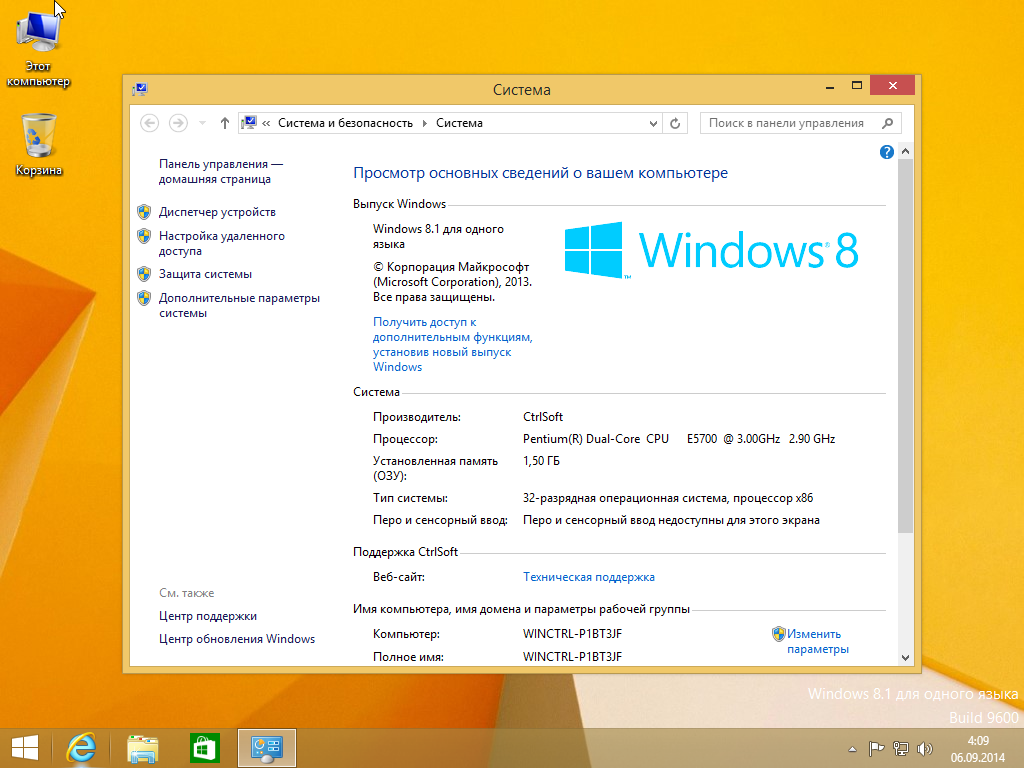This screenshot has width=1024, height=768.
Task: Click link Получить доступ к дополнительным функциям
Action: coord(453,344)
